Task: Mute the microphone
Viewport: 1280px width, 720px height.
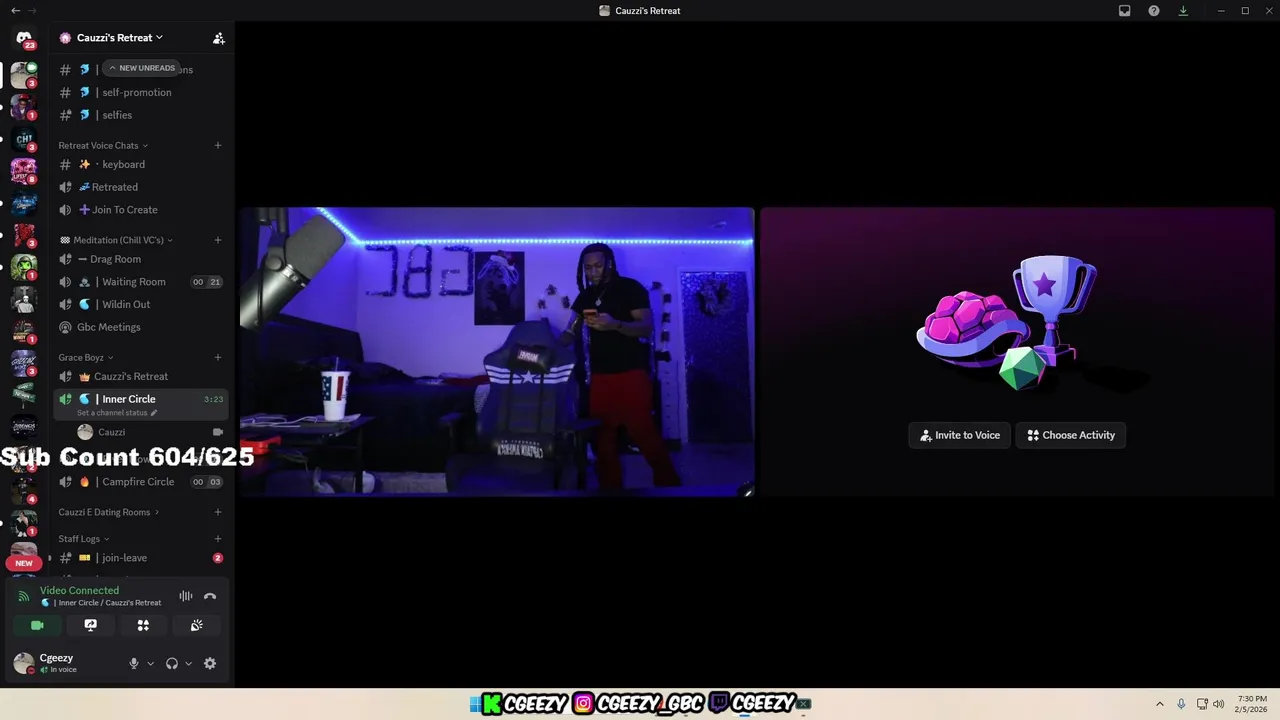Action: pos(134,663)
